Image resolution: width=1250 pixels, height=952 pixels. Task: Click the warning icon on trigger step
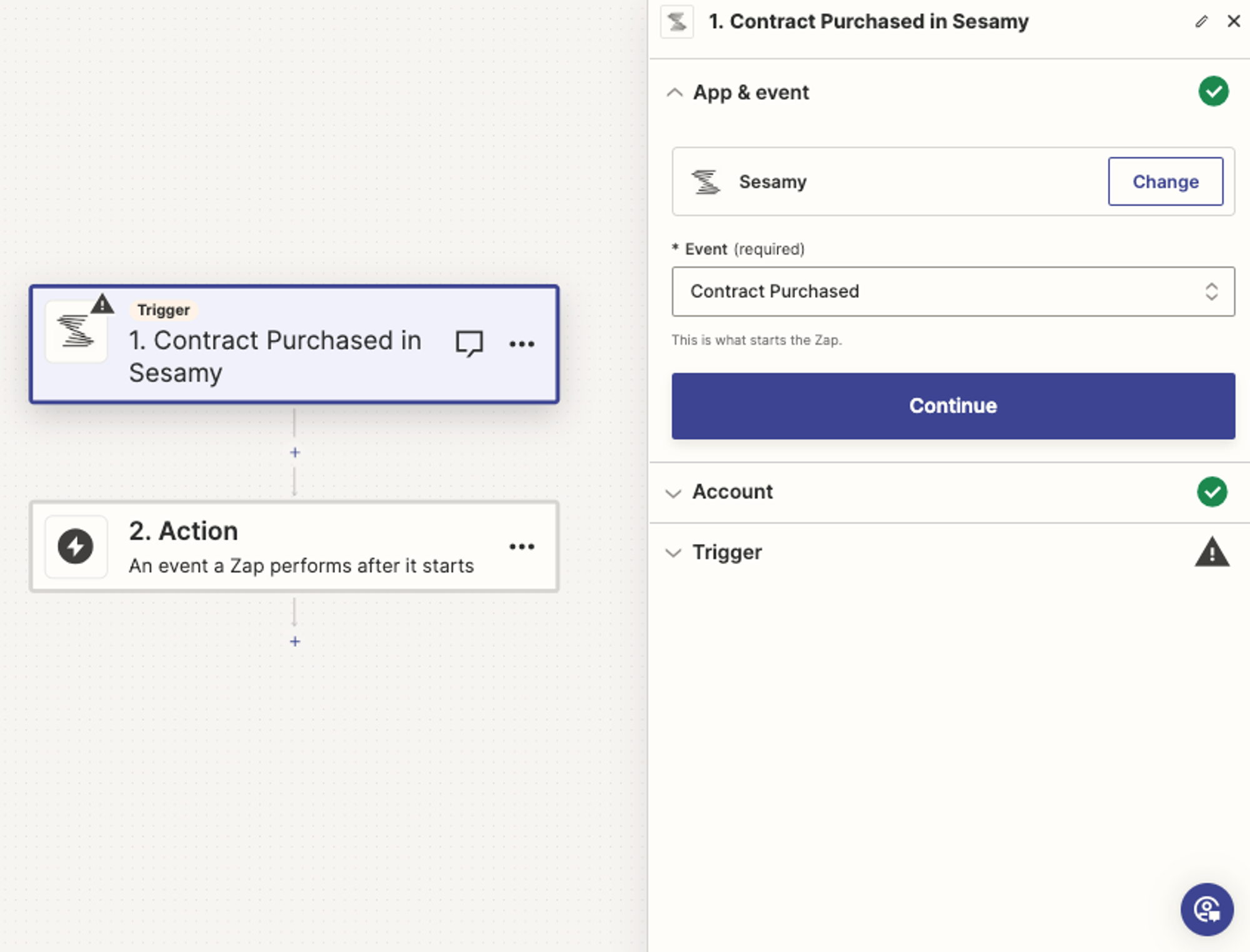pyautogui.click(x=101, y=301)
